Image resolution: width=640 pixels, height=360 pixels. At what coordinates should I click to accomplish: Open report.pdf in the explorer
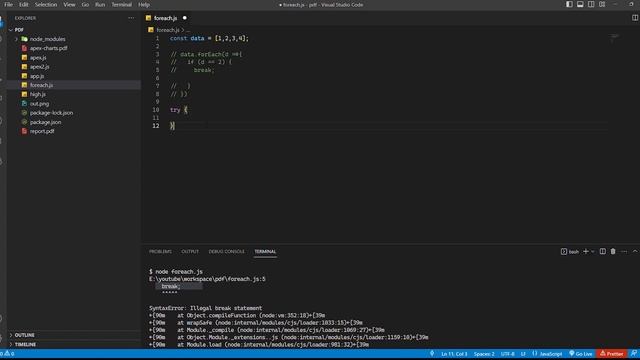coord(42,131)
